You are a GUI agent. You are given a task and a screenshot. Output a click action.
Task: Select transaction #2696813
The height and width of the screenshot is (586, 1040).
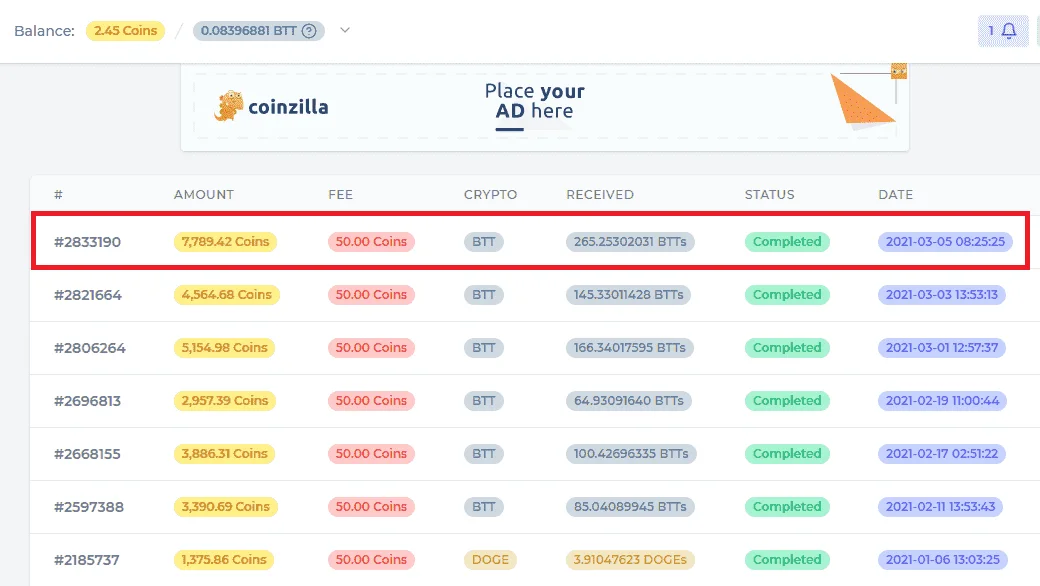(x=88, y=401)
